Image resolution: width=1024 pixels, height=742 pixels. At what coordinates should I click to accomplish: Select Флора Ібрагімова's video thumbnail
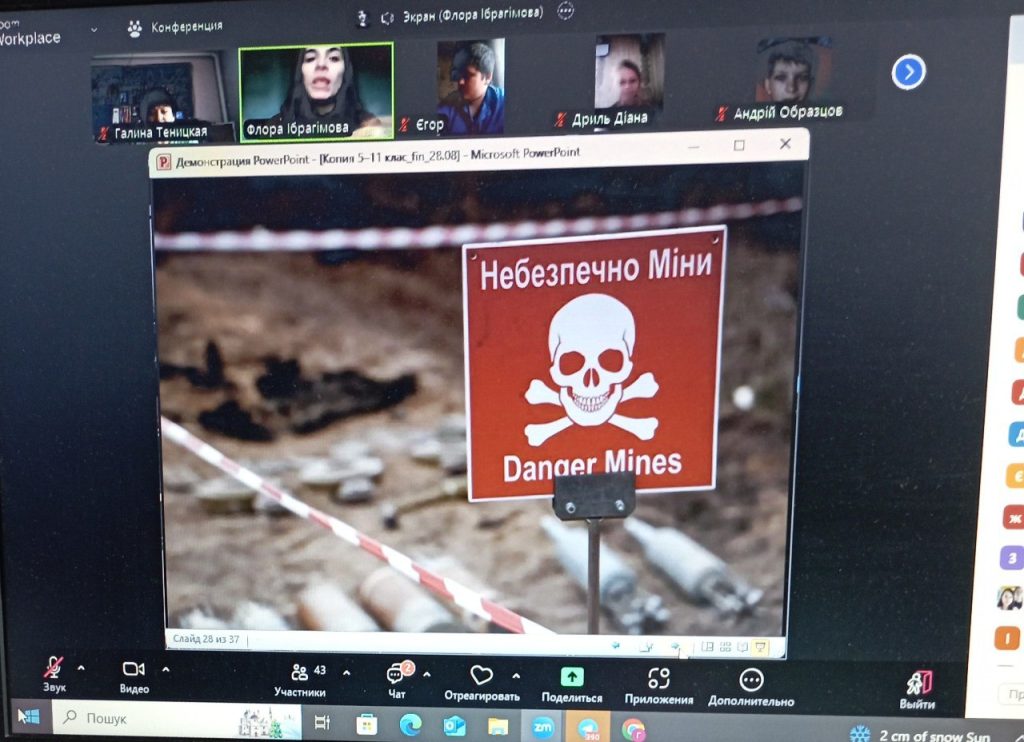[x=317, y=91]
